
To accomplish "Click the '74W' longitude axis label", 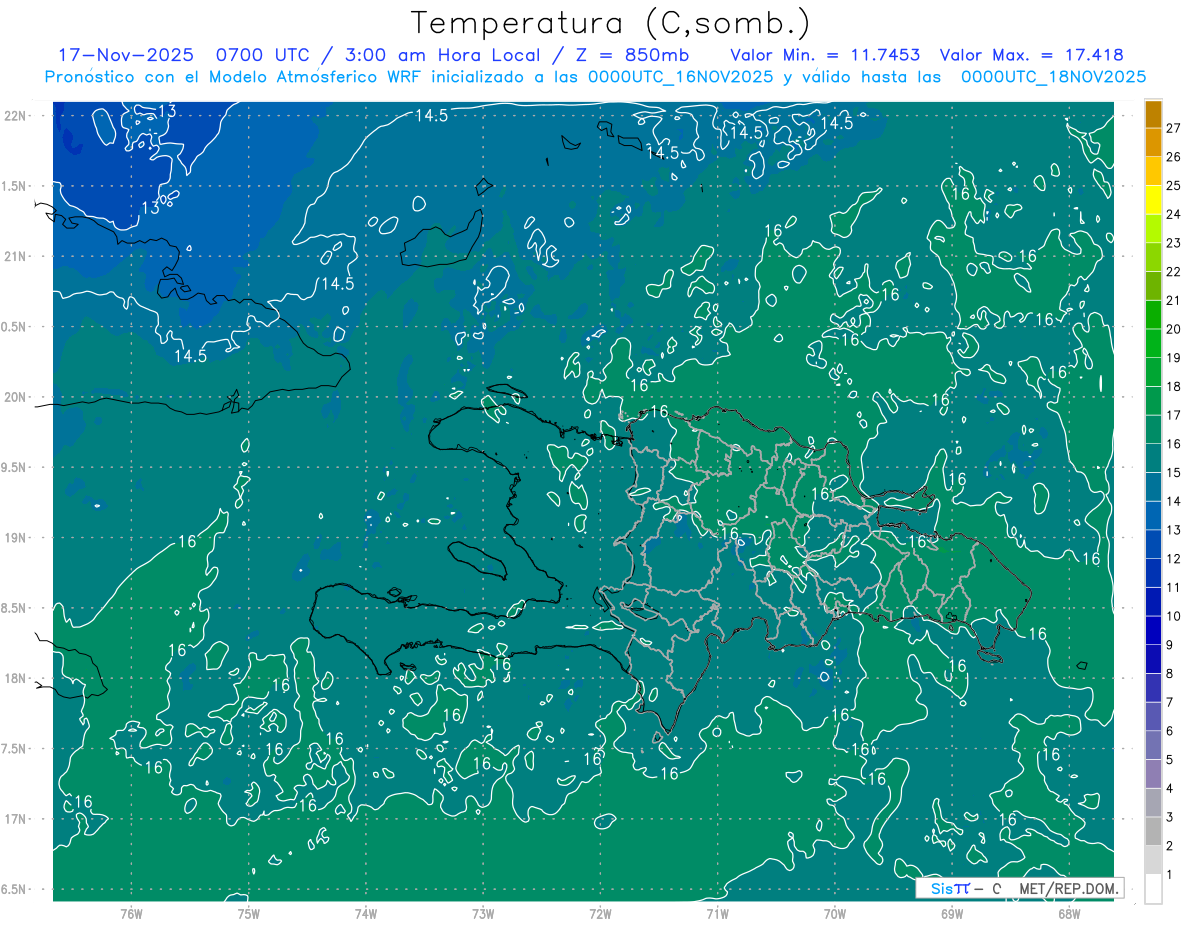I will 366,913.
